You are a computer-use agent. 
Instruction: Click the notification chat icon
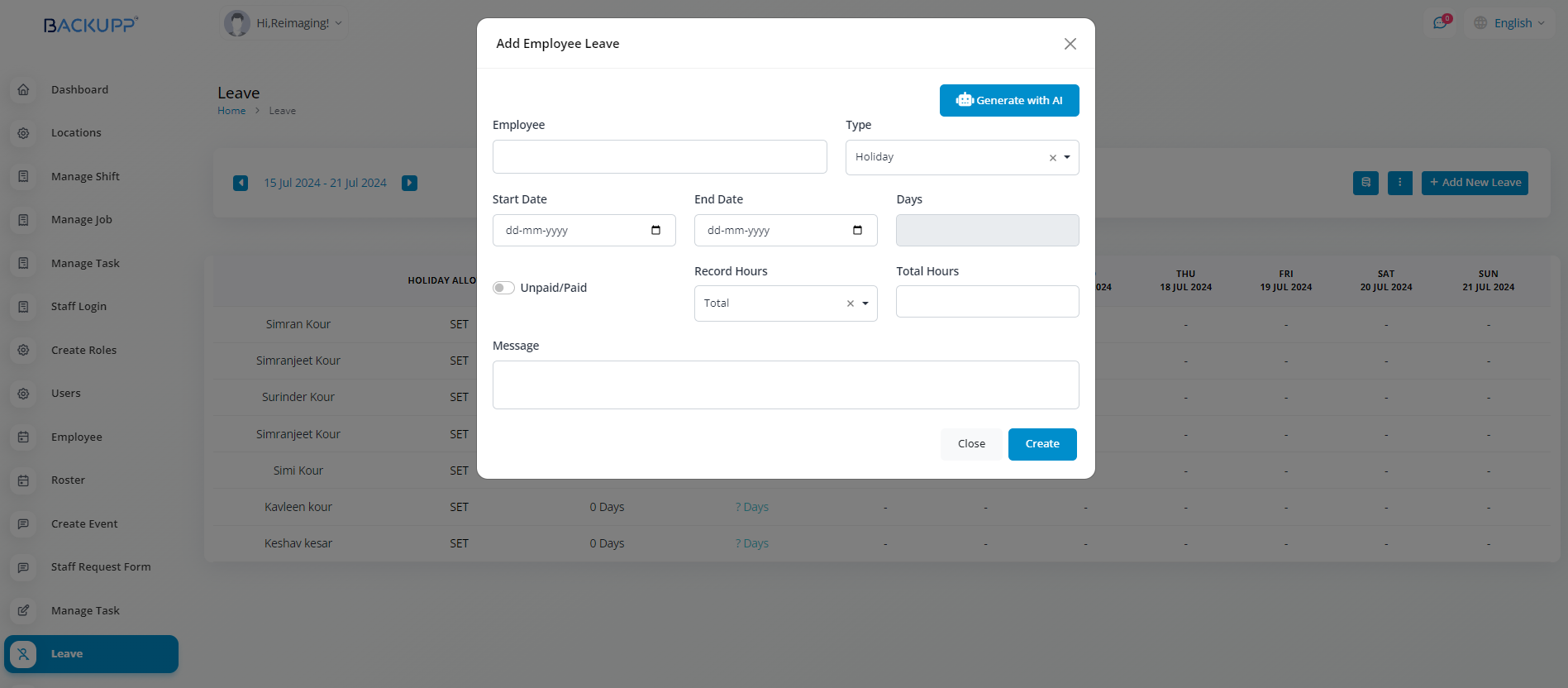pos(1441,23)
